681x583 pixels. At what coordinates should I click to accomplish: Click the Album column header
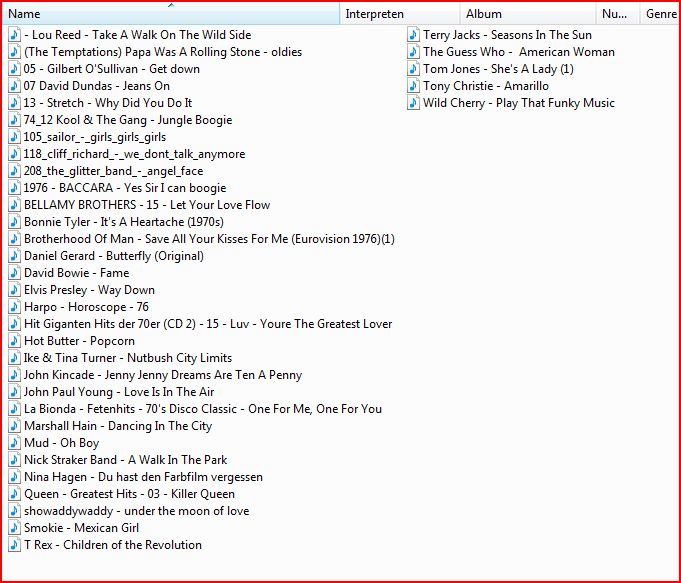[528, 14]
